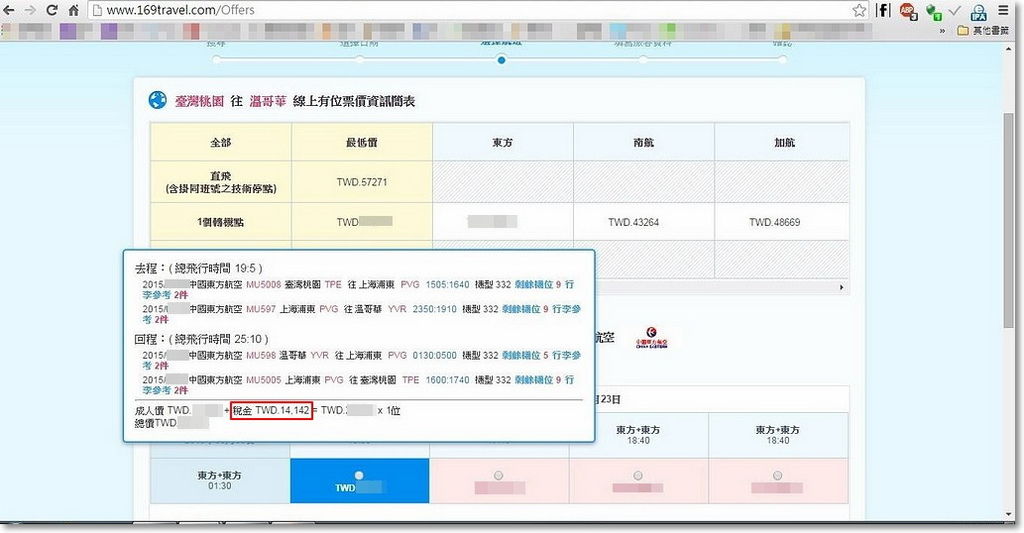Click the page vertical scrollbar thumb
1024x533 pixels.
[x=1008, y=219]
